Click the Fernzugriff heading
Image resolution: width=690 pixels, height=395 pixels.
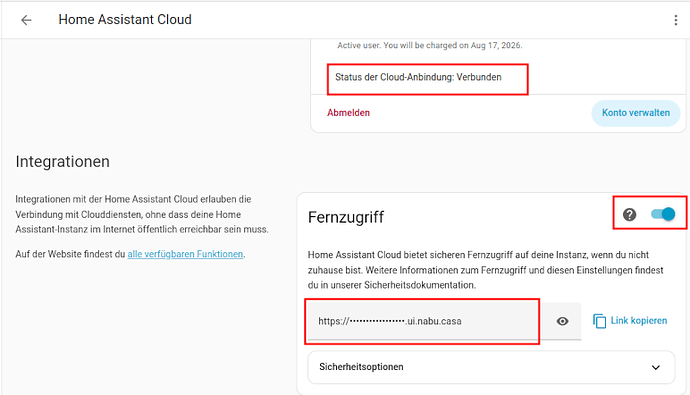[x=346, y=217]
